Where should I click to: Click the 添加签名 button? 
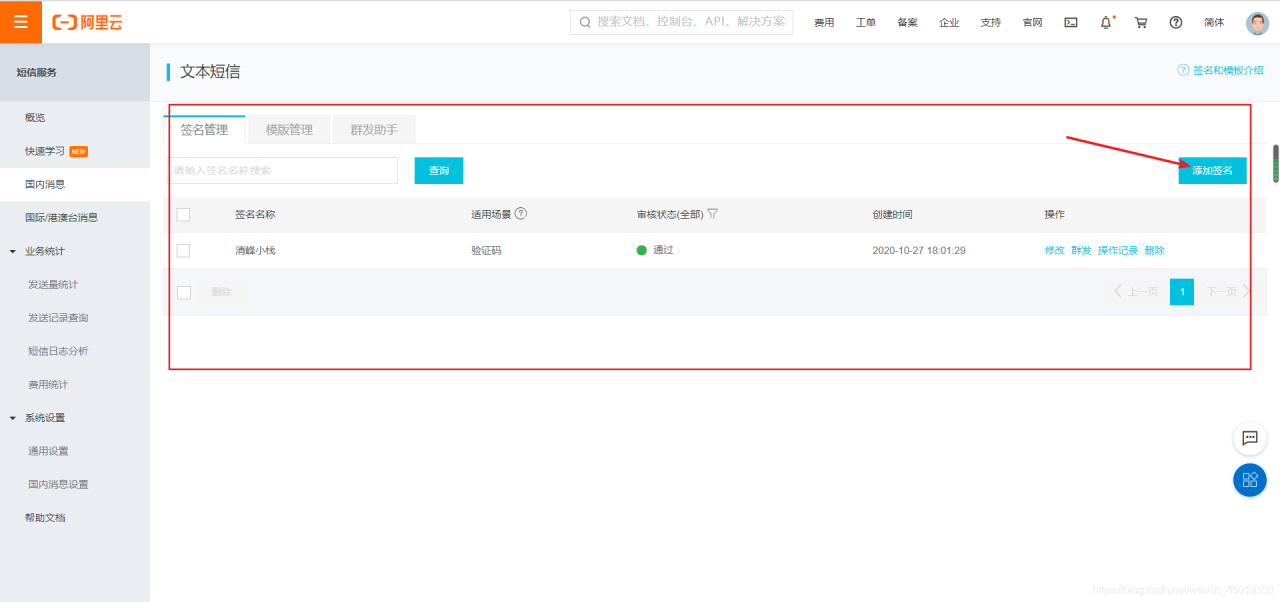click(x=1213, y=171)
